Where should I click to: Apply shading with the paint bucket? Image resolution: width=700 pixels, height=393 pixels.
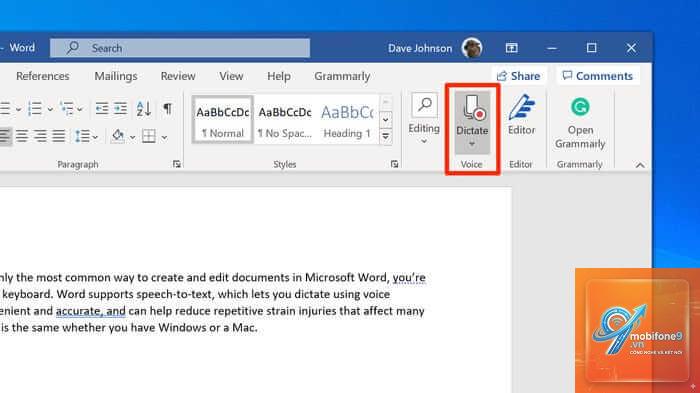tap(118, 136)
